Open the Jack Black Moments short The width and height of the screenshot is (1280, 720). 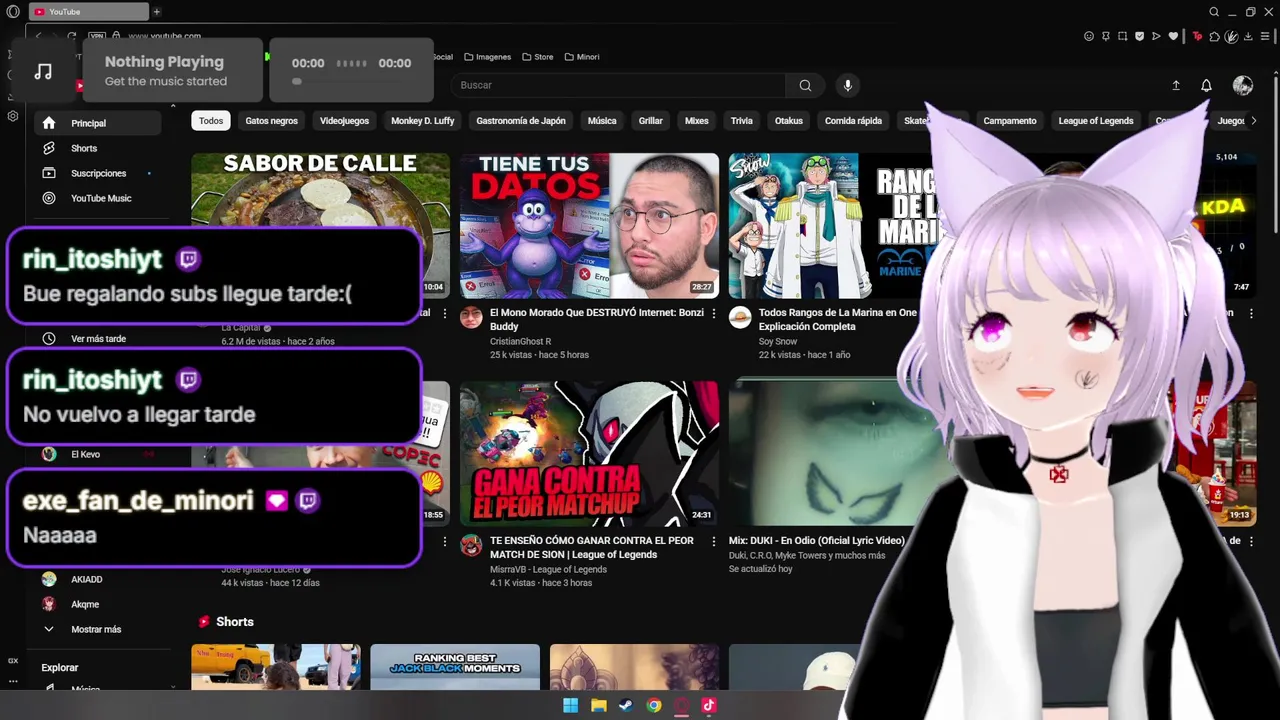(x=455, y=667)
